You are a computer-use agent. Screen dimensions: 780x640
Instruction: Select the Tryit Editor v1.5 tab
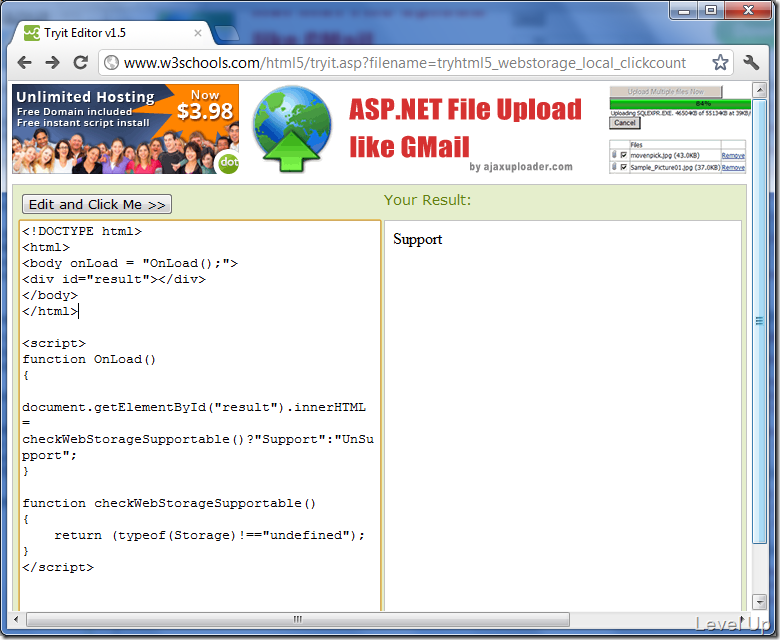coord(112,33)
